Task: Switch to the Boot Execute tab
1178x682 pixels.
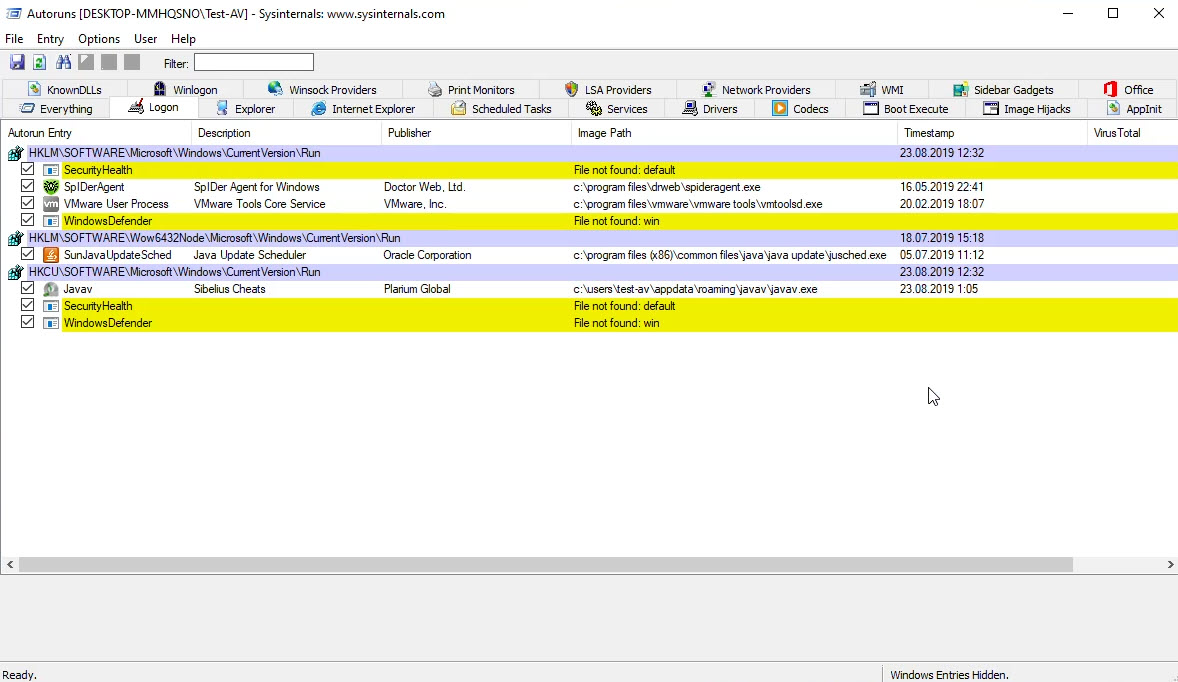Action: coord(905,109)
